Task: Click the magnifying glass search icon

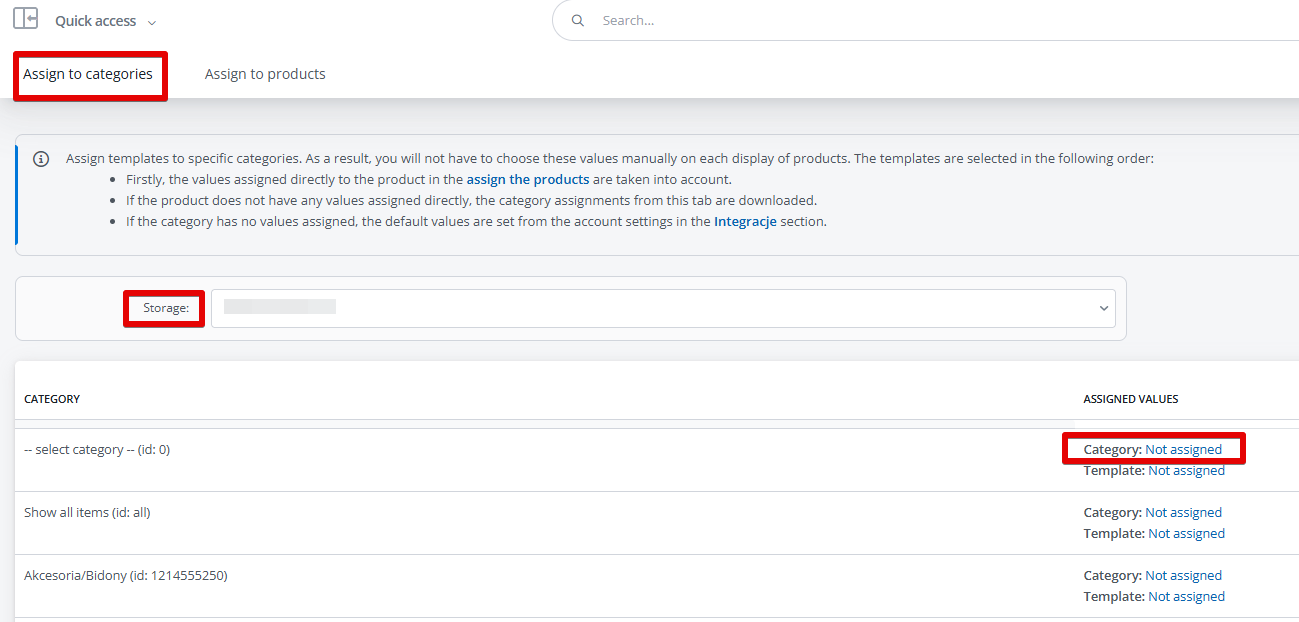Action: pyautogui.click(x=577, y=20)
